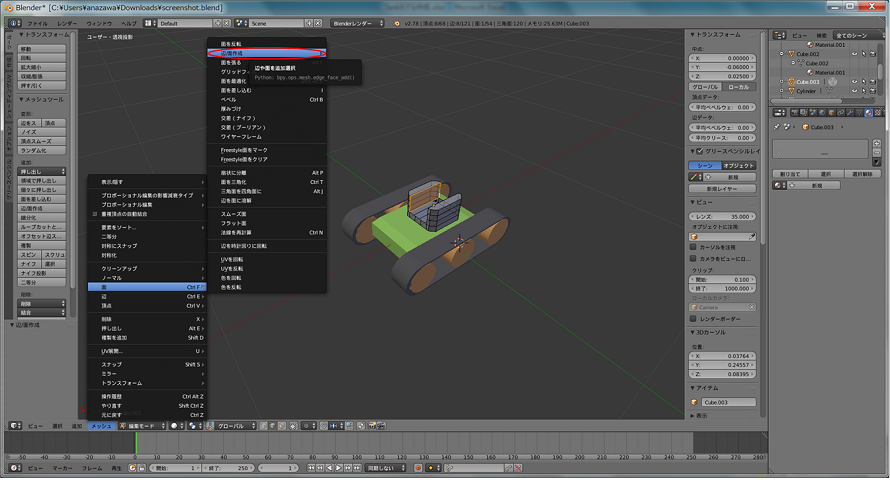Toggle visibility eye for Cube.002
Viewport: 890px width, 480px height.
click(856, 54)
